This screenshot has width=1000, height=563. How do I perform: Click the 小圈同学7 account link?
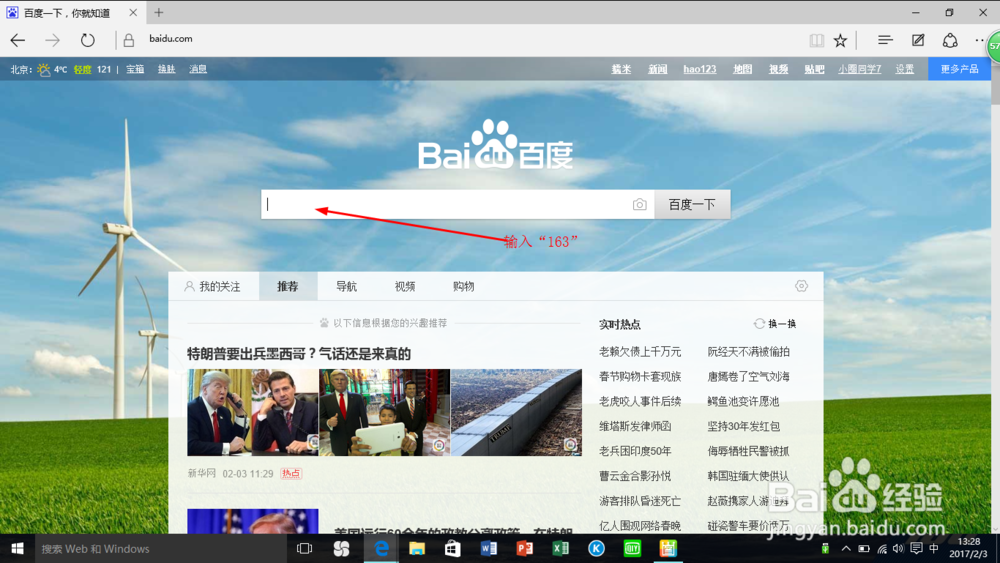pos(859,69)
